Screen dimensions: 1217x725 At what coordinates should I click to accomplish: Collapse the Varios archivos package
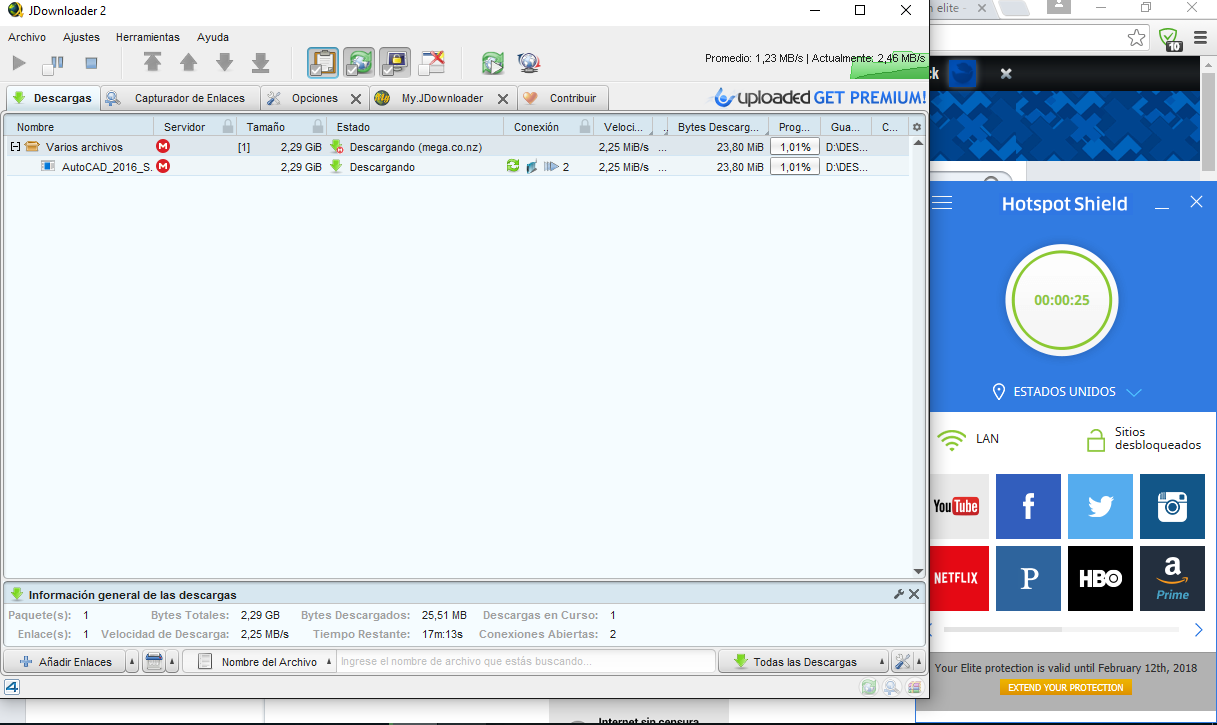tap(15, 147)
